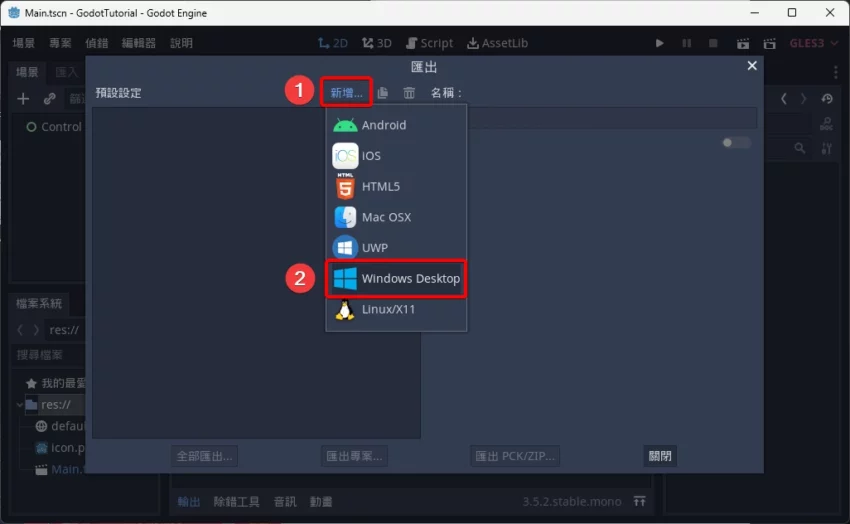Click the inspector dock three-dot menu
This screenshot has width=850, height=524.
click(x=835, y=72)
